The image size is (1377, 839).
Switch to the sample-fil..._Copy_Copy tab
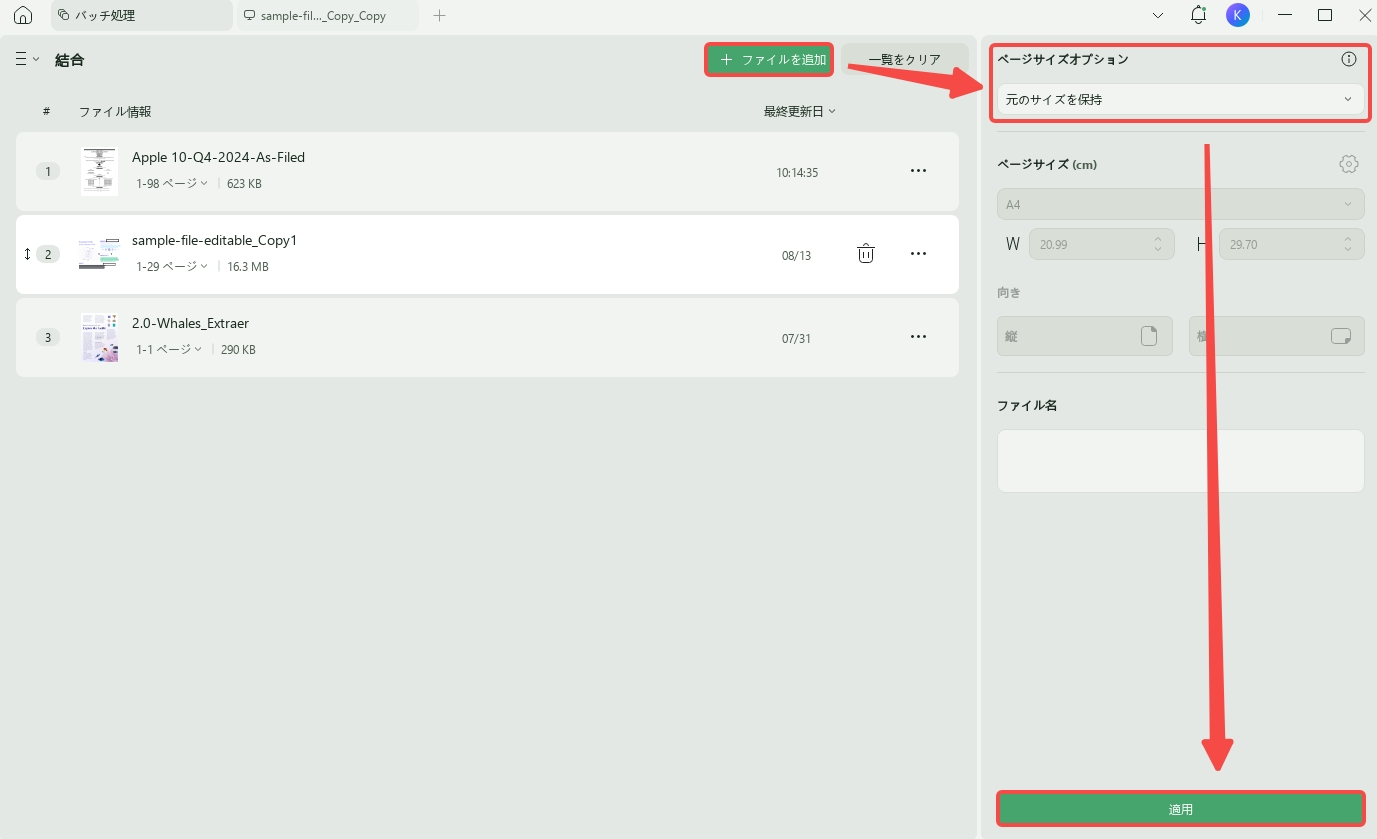click(327, 15)
